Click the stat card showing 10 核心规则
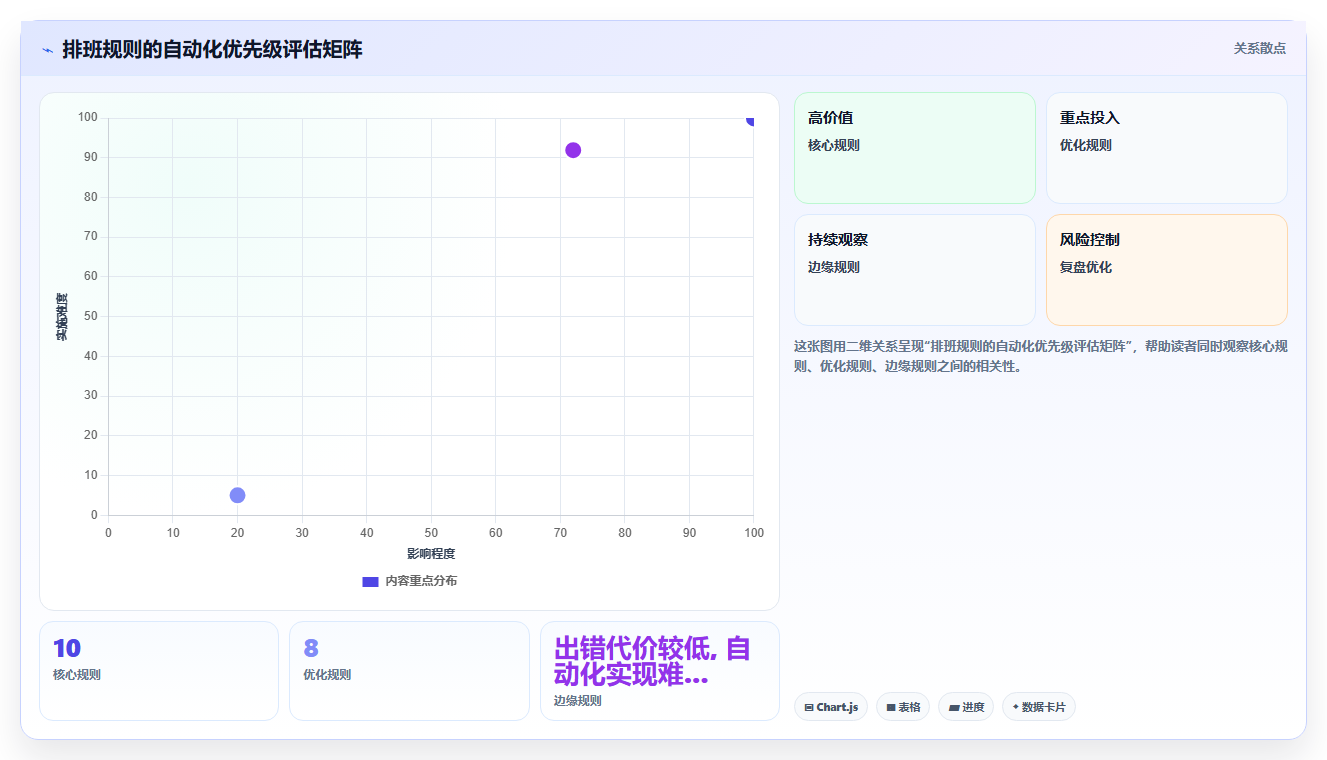The width and height of the screenshot is (1327, 760). point(159,671)
